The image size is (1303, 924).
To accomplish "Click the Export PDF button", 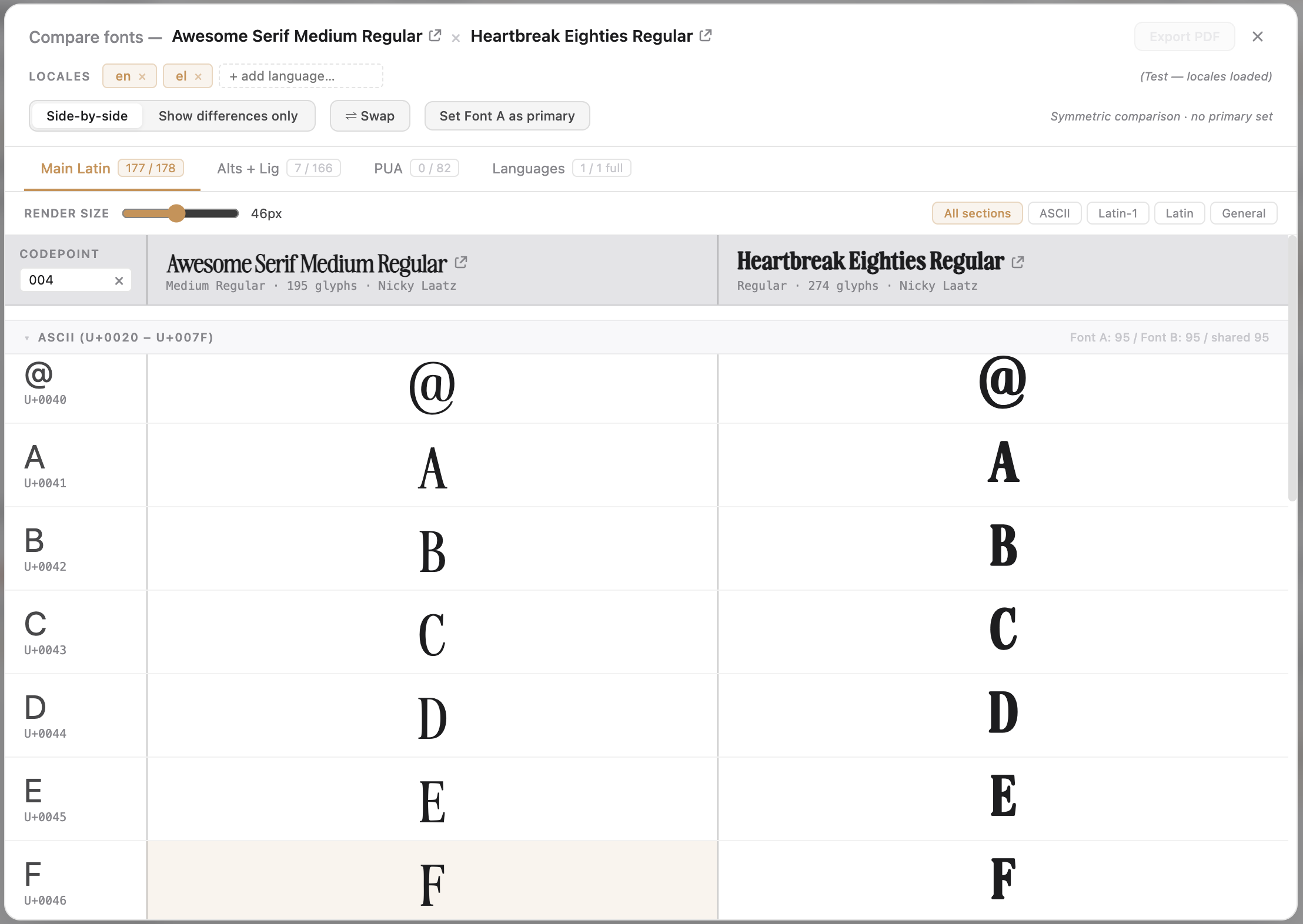I will [1184, 36].
